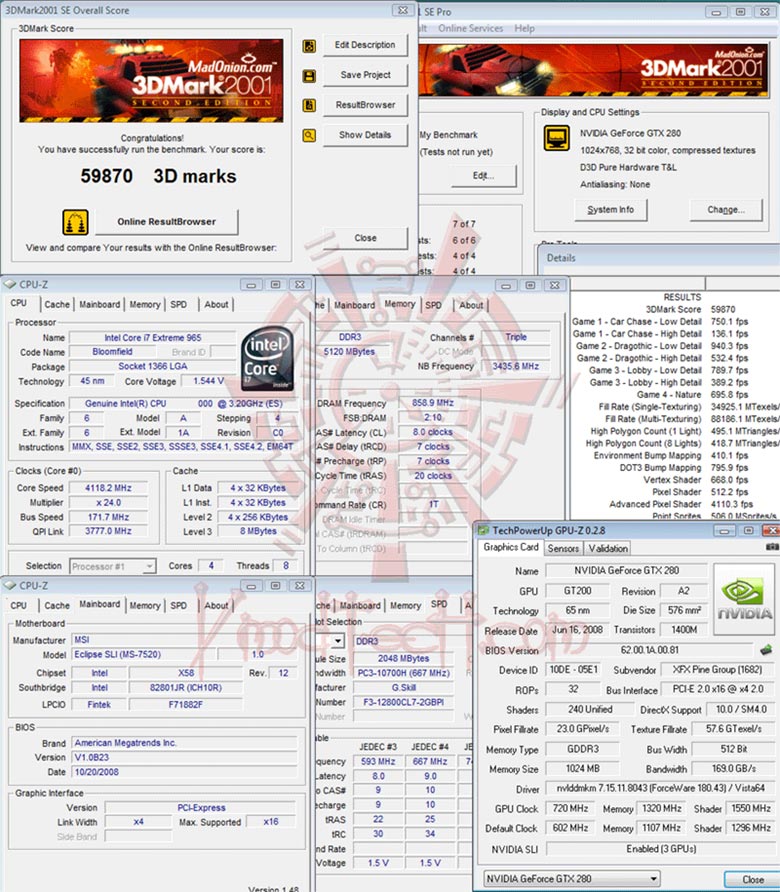Click the lower CPU-Z Mainboard window title icon
The image size is (780, 892).
point(10,585)
